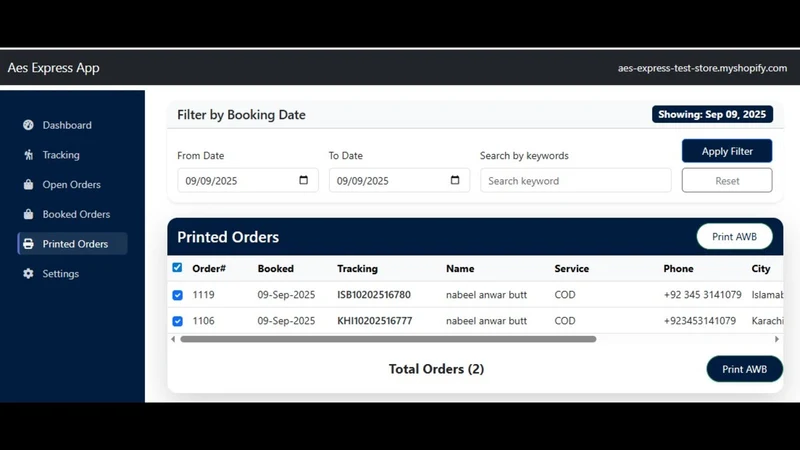This screenshot has height=450, width=800.
Task: Open the To Date calendar picker icon
Action: pyautogui.click(x=455, y=180)
